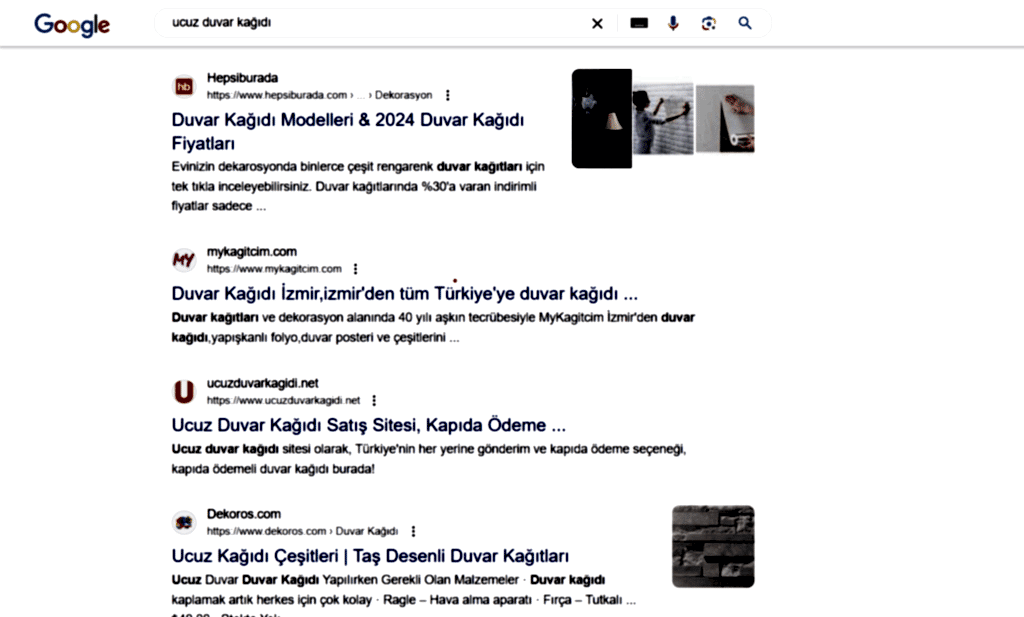
Task: Open three-dot menu for Dekoros.com result
Action: pos(413,531)
